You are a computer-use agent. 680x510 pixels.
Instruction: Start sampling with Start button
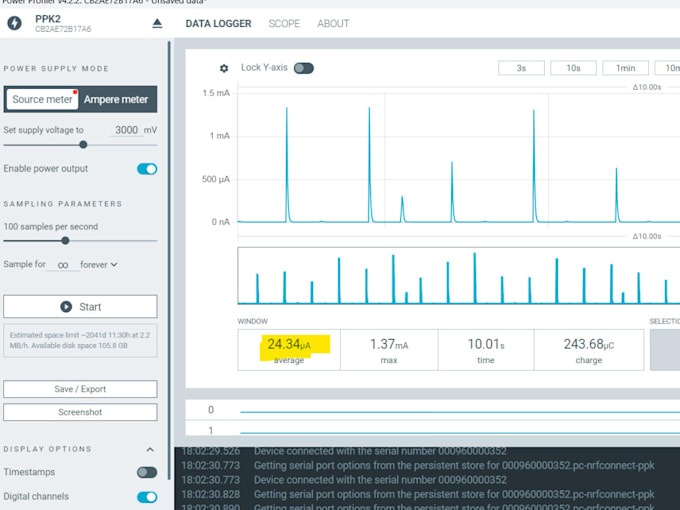(x=80, y=307)
